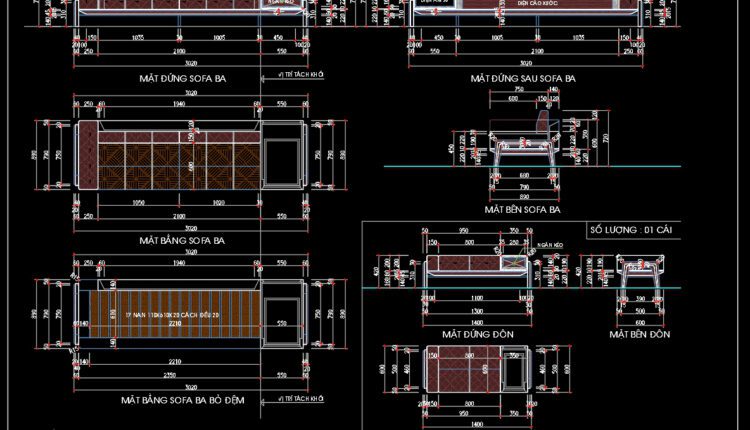Click the 1020 dimension below the cushioned sofa plan
The height and width of the screenshot is (430, 750).
click(219, 203)
